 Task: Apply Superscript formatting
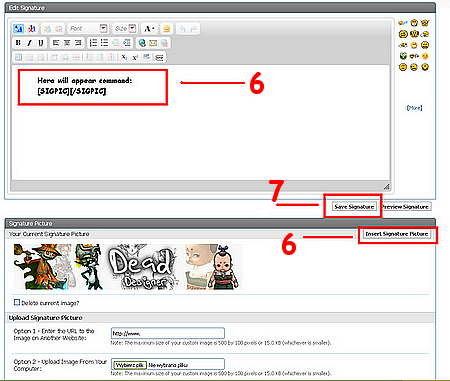point(135,57)
